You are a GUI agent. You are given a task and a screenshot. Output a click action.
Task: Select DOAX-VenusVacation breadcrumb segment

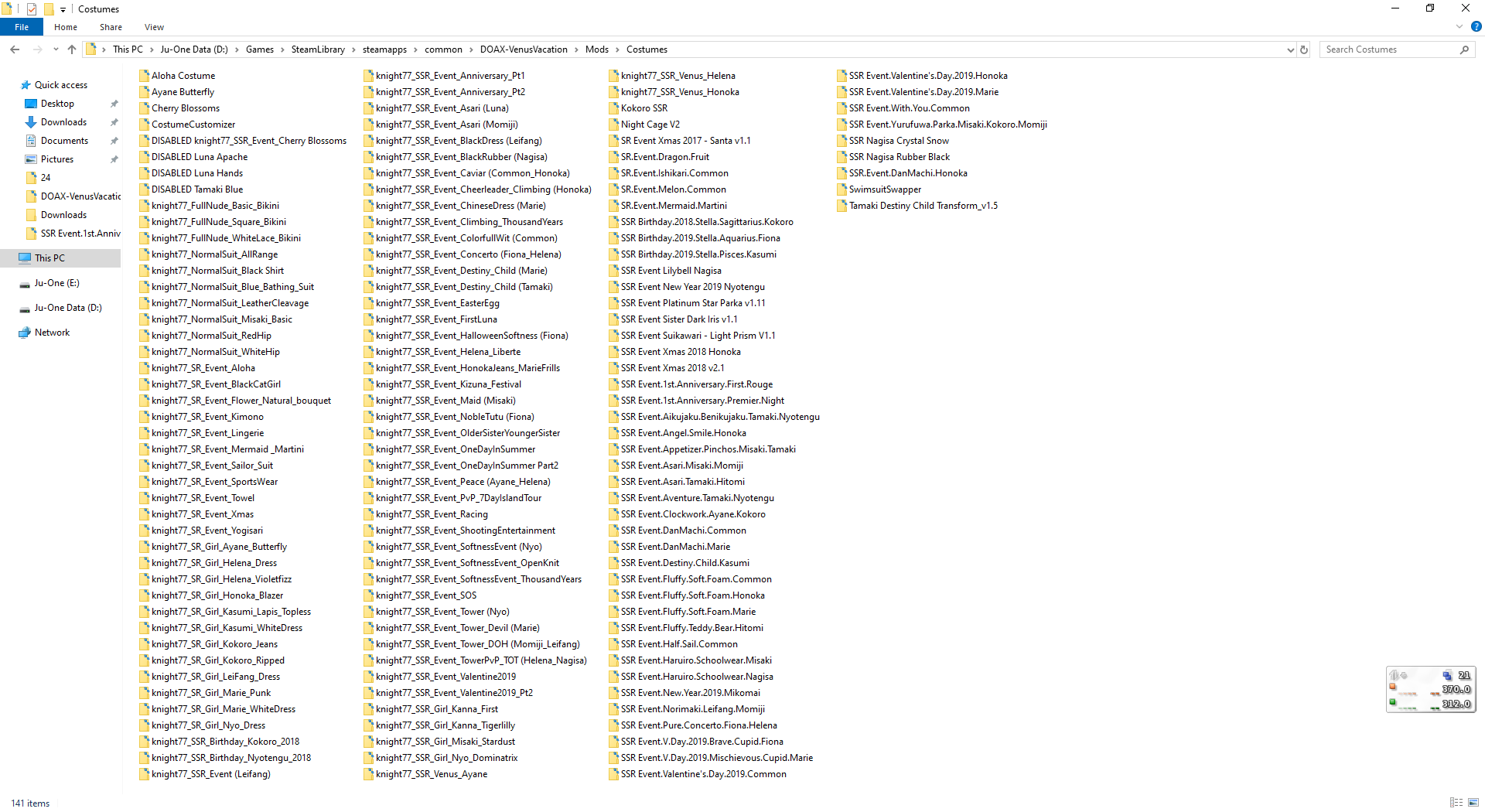524,49
